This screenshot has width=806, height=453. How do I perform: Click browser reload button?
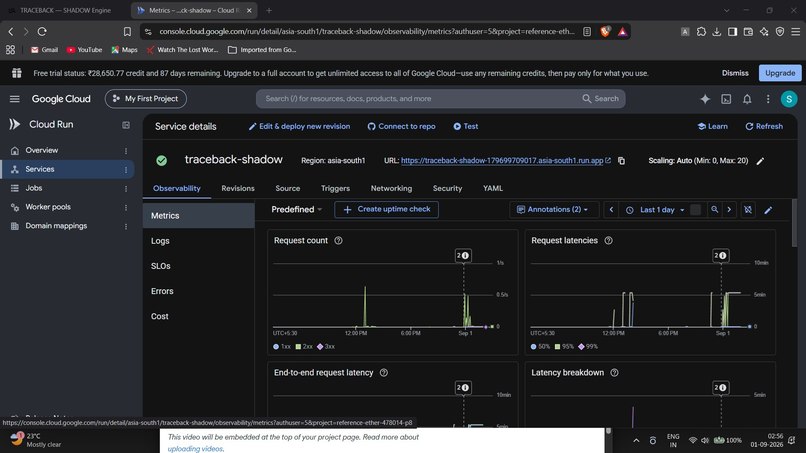tap(42, 31)
